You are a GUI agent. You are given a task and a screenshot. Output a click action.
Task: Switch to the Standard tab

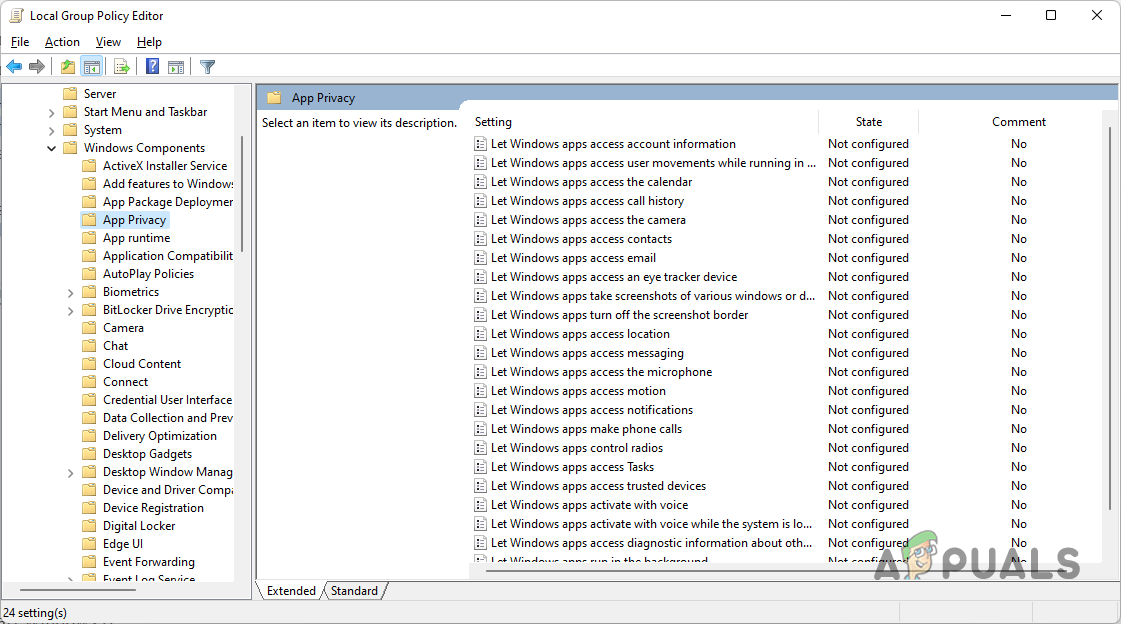(354, 591)
